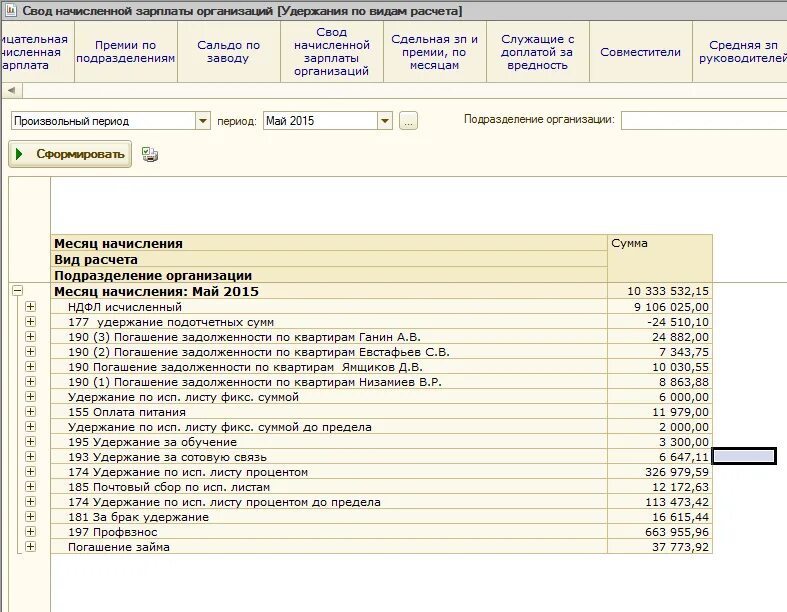
Task: Switch to the Свод начисленной зарплаты организаций tab
Action: (332, 52)
